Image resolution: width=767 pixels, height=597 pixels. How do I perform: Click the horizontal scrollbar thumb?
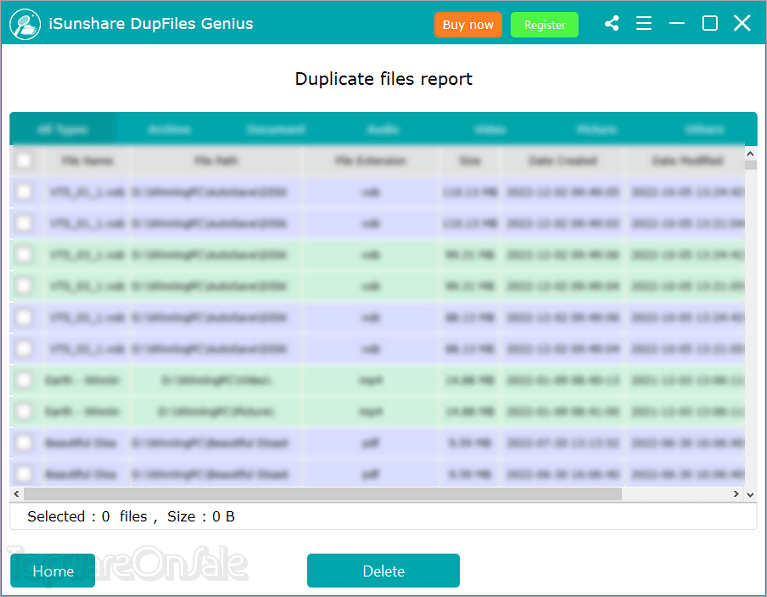tap(323, 494)
